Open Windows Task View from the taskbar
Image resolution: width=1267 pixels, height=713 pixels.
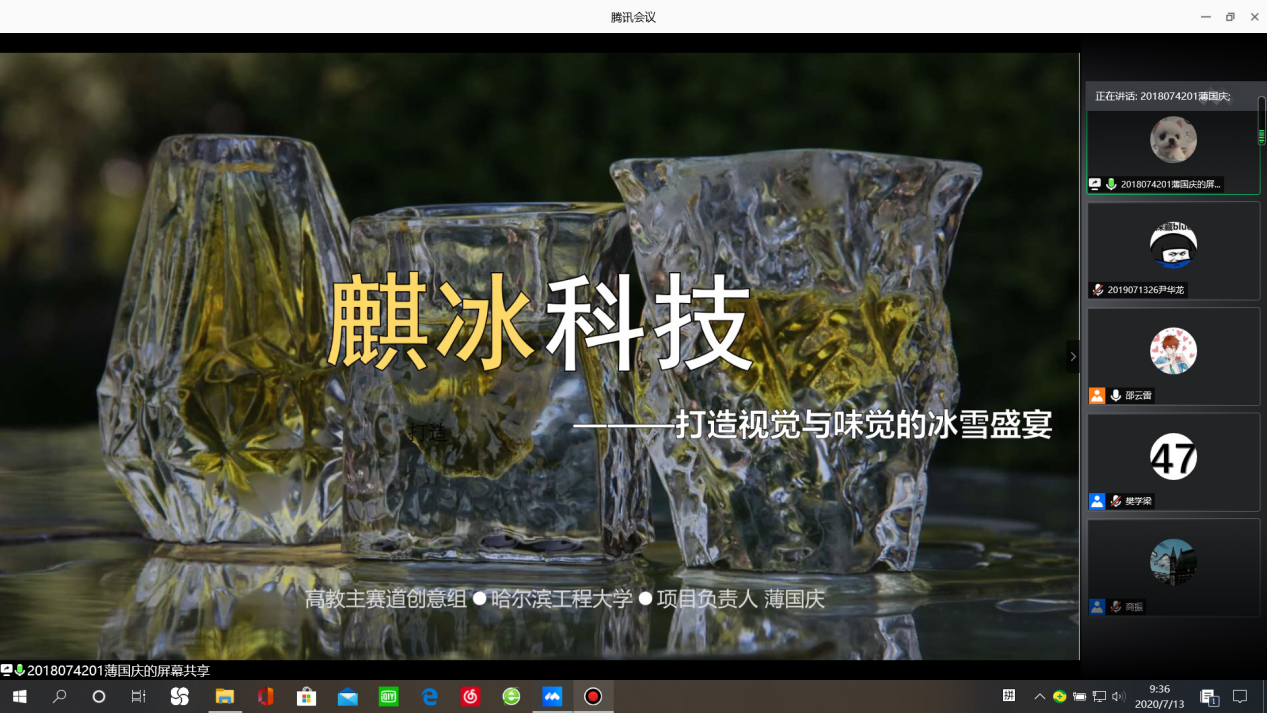point(138,696)
